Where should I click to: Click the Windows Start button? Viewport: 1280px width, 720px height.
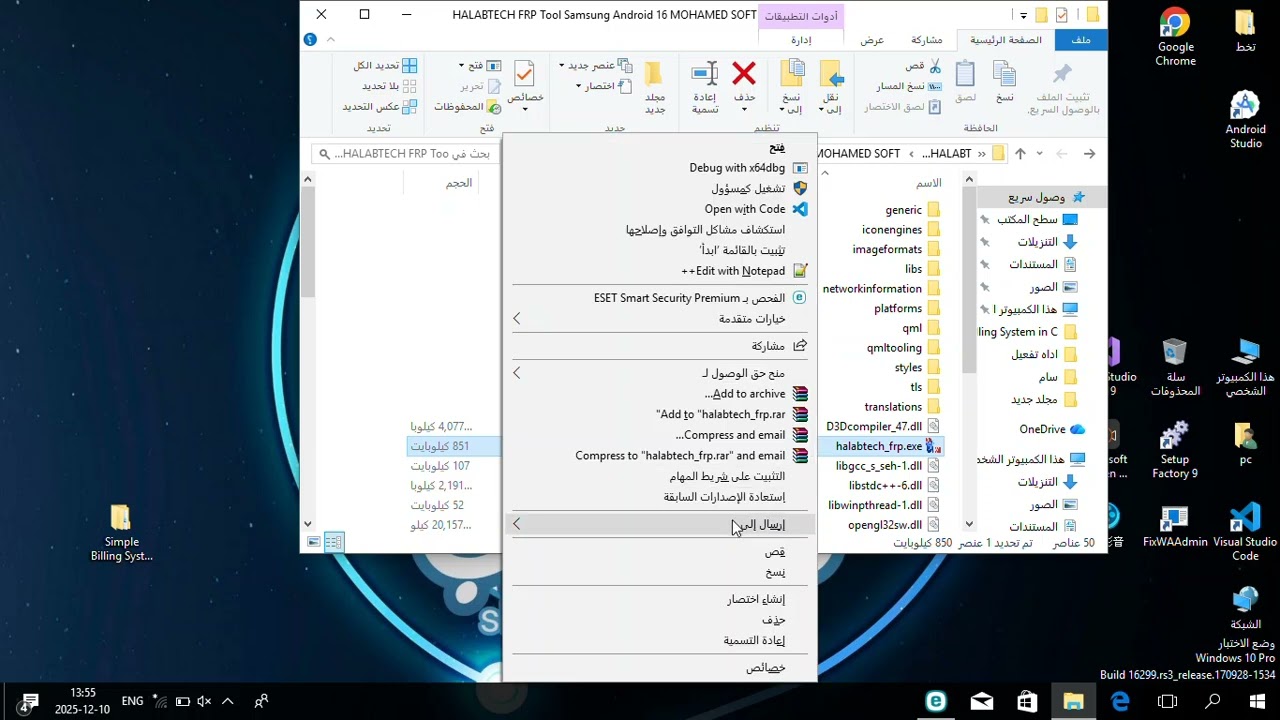coord(1257,701)
